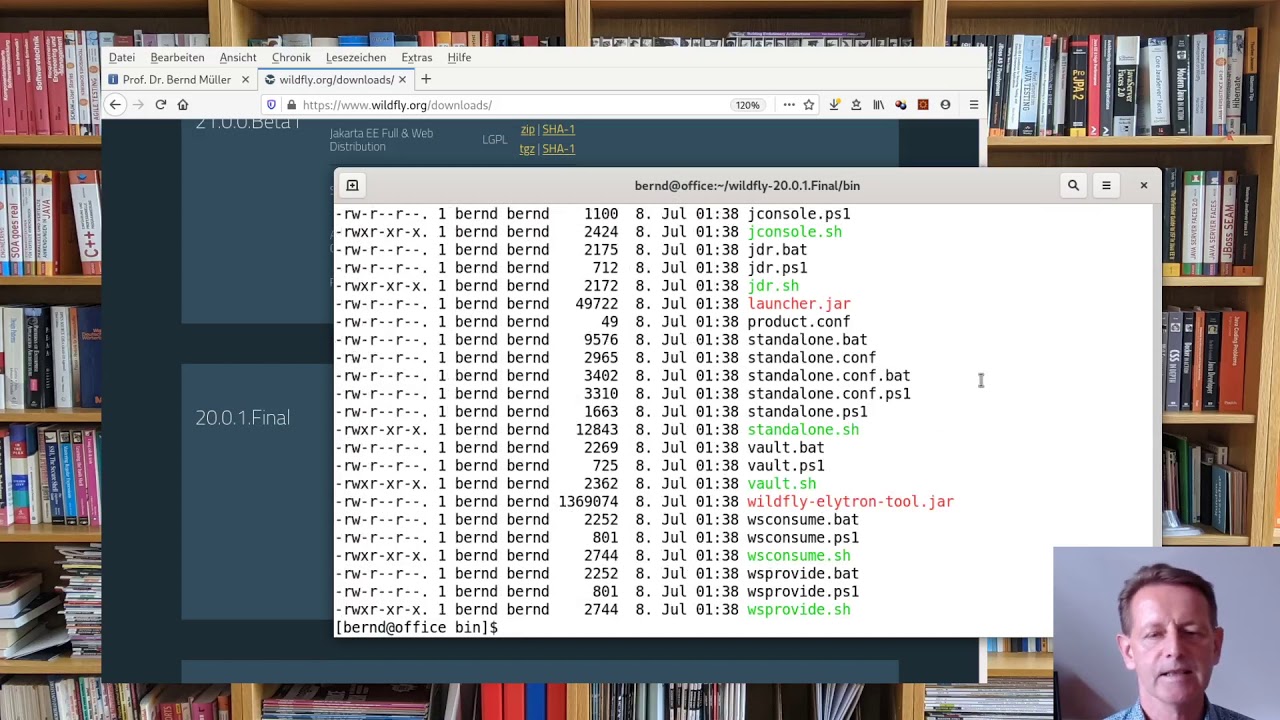Open the Firefox downloads arrow panel
1280x720 pixels.
(x=834, y=105)
